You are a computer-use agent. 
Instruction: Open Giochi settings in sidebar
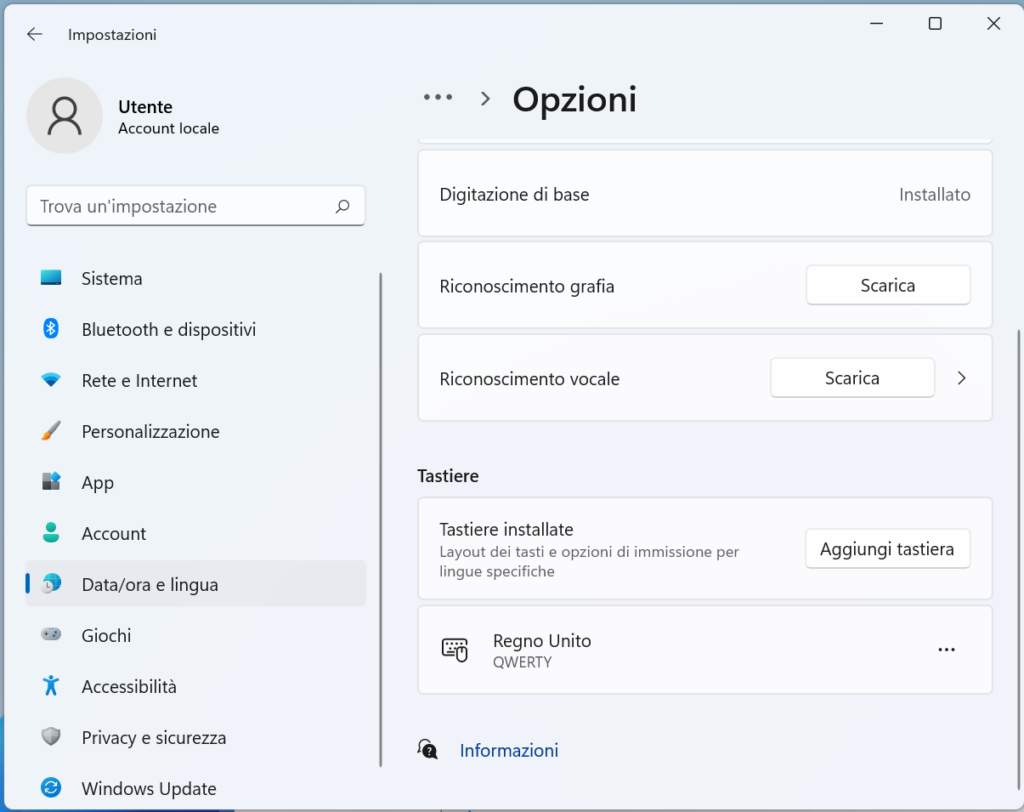coord(108,635)
